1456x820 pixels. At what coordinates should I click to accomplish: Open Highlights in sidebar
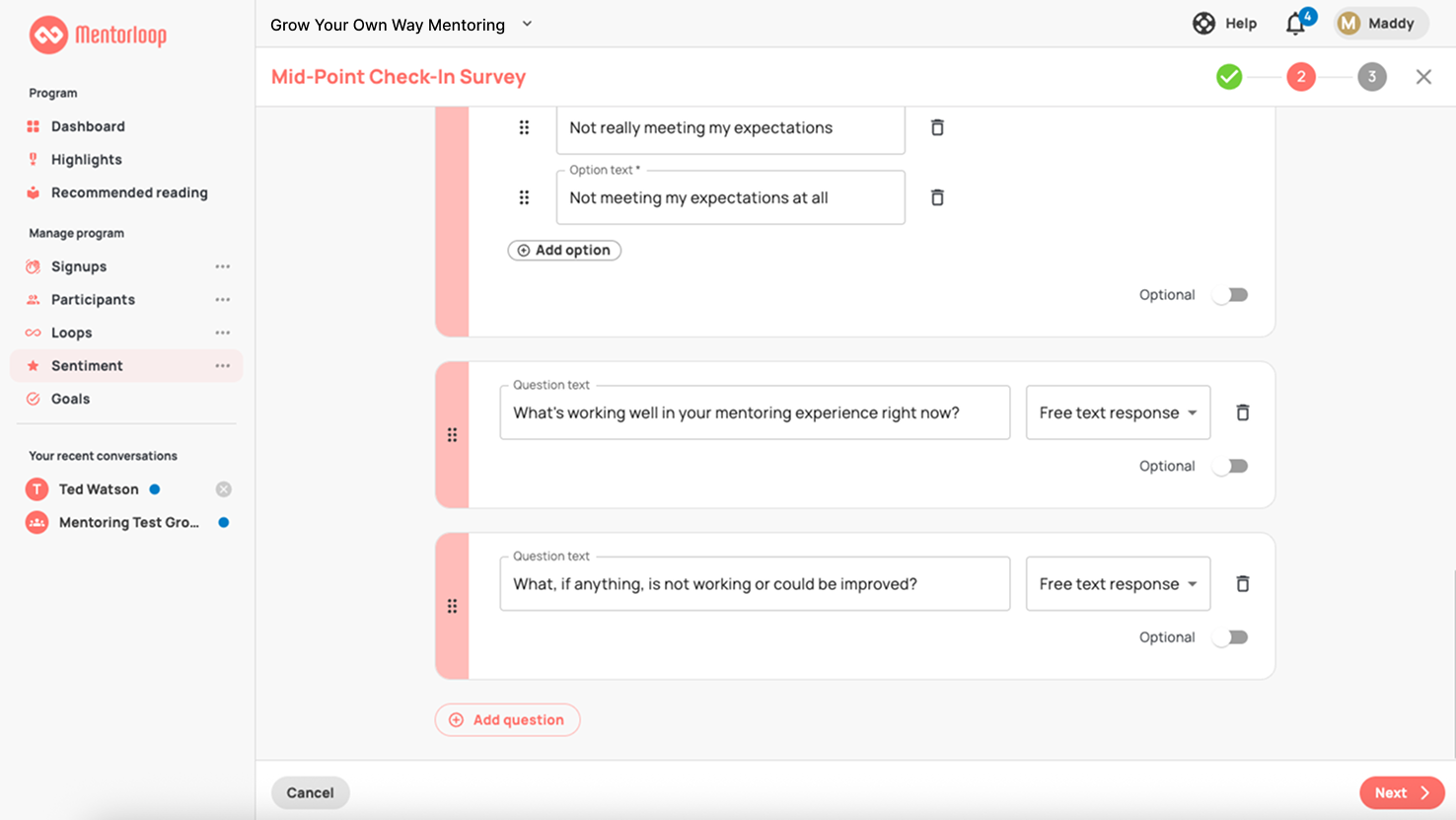pyautogui.click(x=87, y=160)
